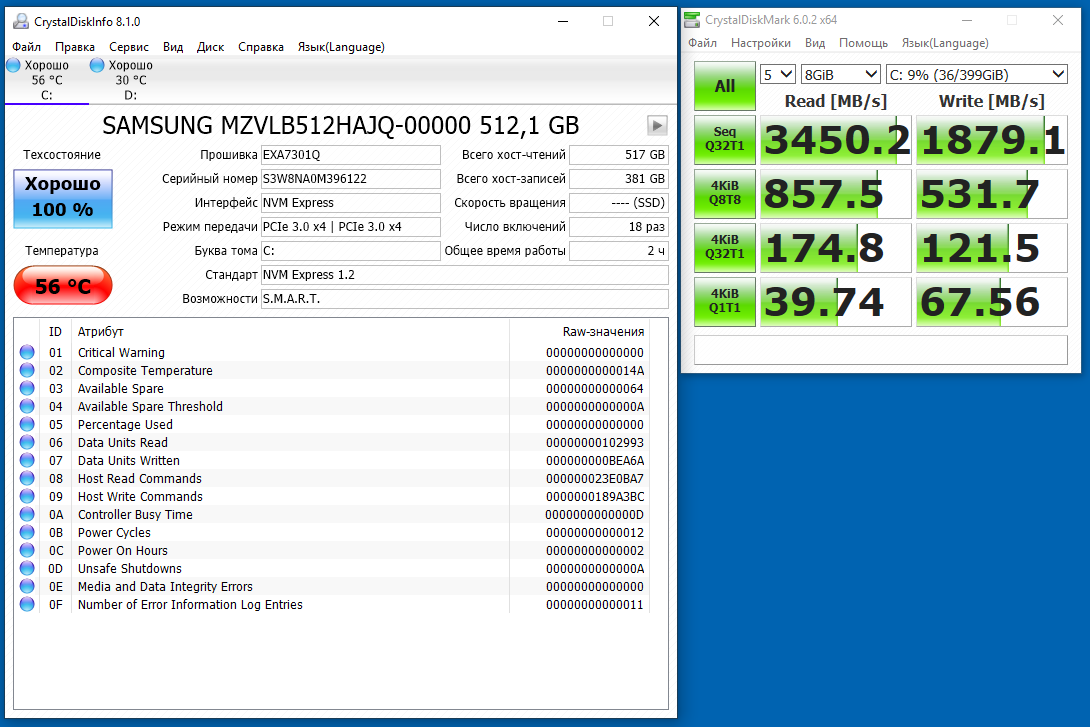Click status orb for Host Write Commands row

pyautogui.click(x=27, y=496)
